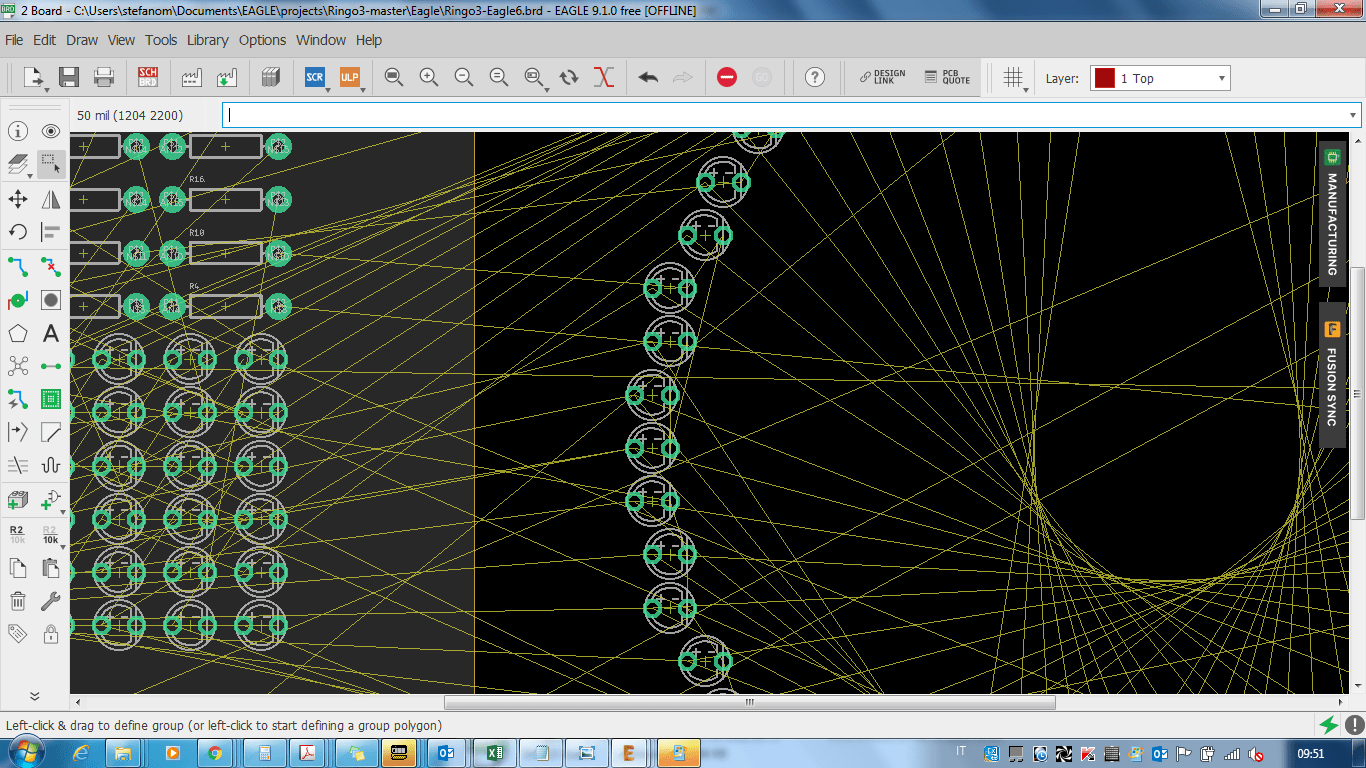Choose the Via tool
This screenshot has width=1366, height=768.
[18, 300]
